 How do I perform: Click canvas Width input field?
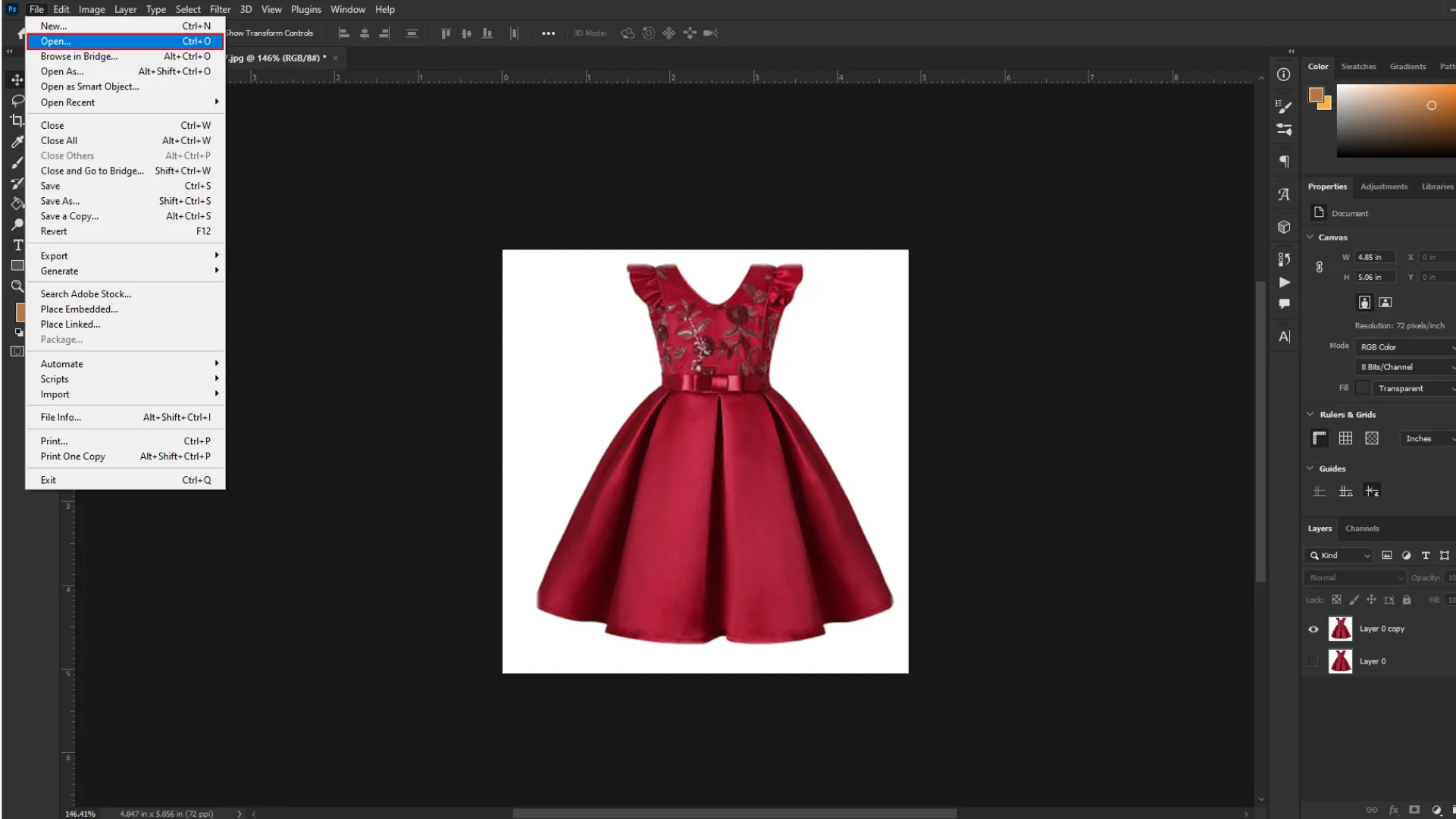coord(1375,258)
